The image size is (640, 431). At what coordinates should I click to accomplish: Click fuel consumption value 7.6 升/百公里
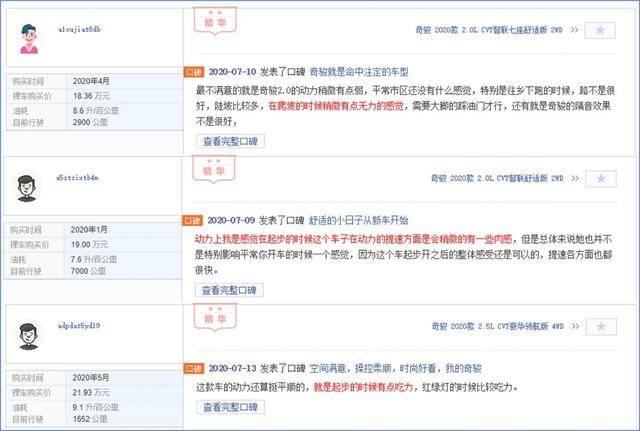(x=94, y=259)
